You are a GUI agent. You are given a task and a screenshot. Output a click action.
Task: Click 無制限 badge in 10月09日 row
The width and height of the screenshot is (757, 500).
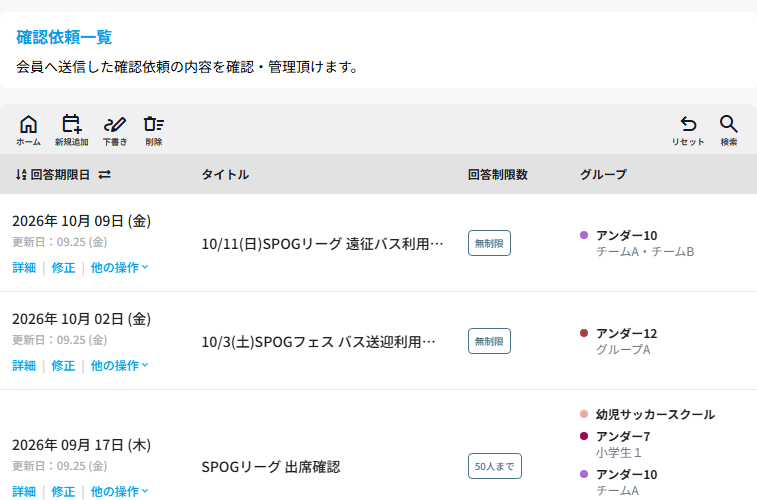489,243
